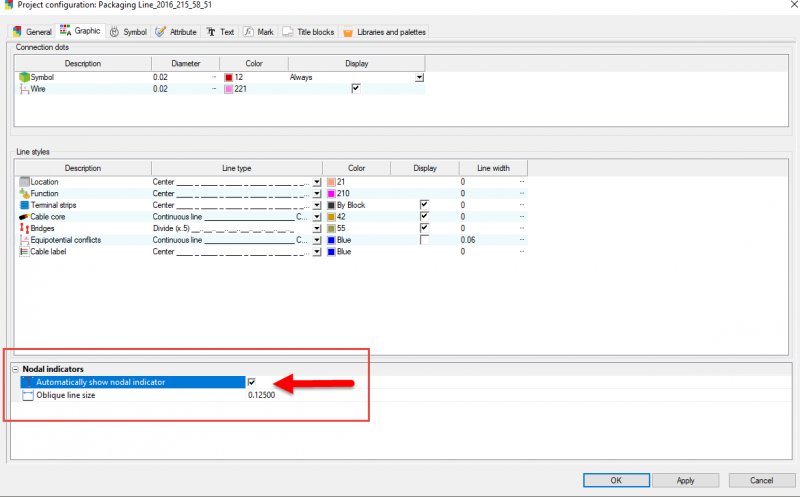800x497 pixels.
Task: Click the OK button
Action: click(615, 480)
